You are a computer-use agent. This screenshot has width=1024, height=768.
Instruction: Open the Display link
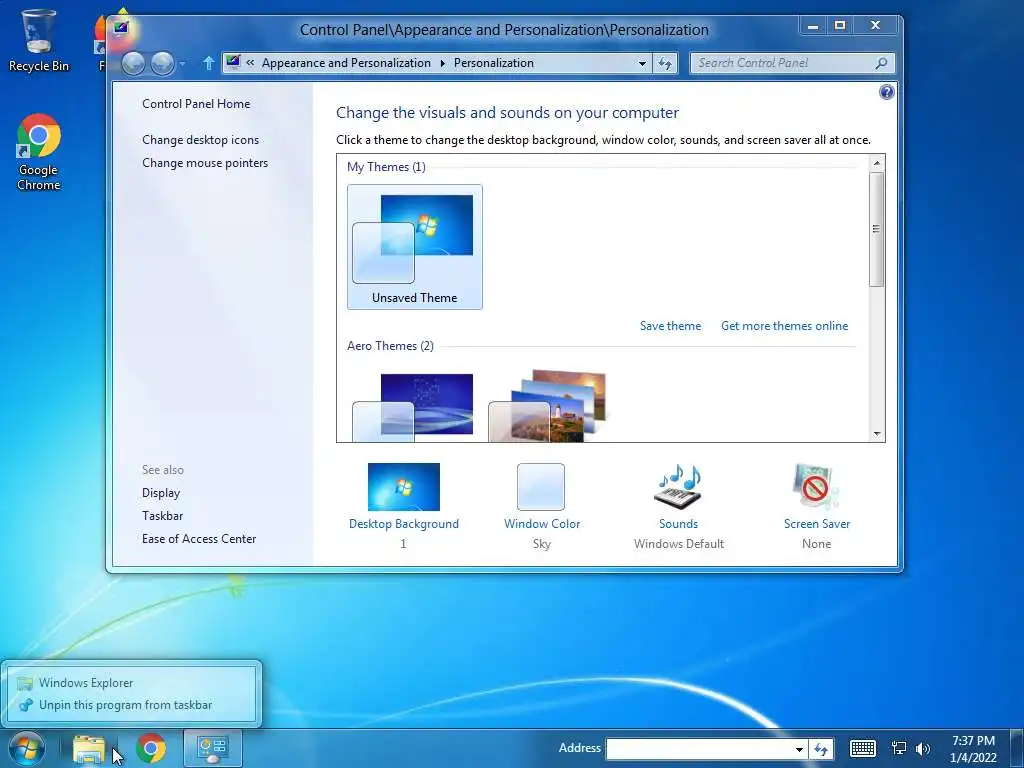(161, 493)
